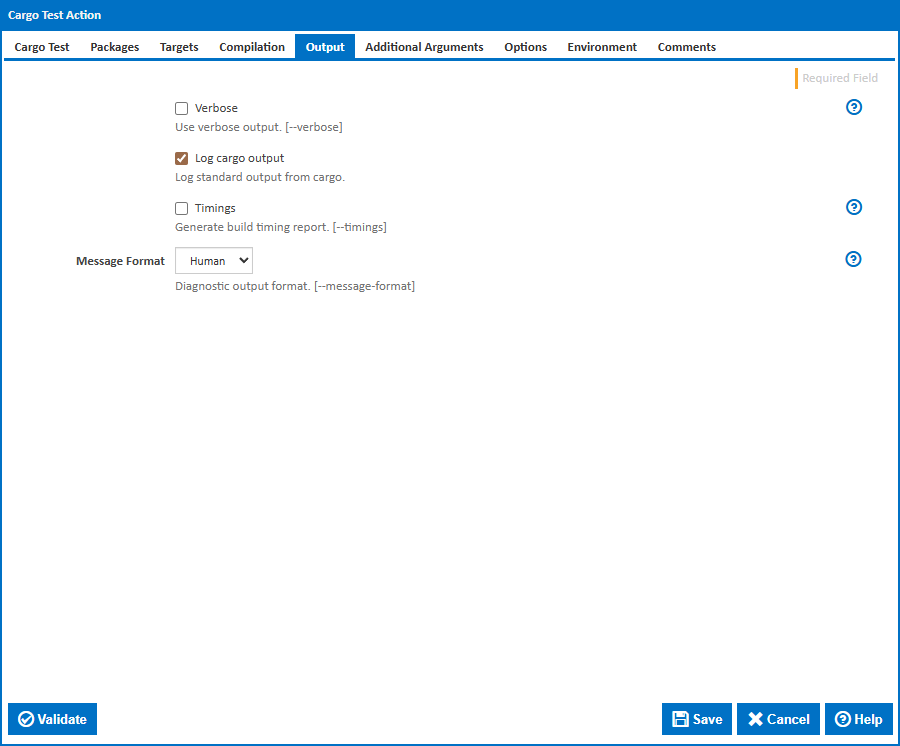This screenshot has width=900, height=746.
Task: Open the Comments tab
Action: tap(686, 47)
